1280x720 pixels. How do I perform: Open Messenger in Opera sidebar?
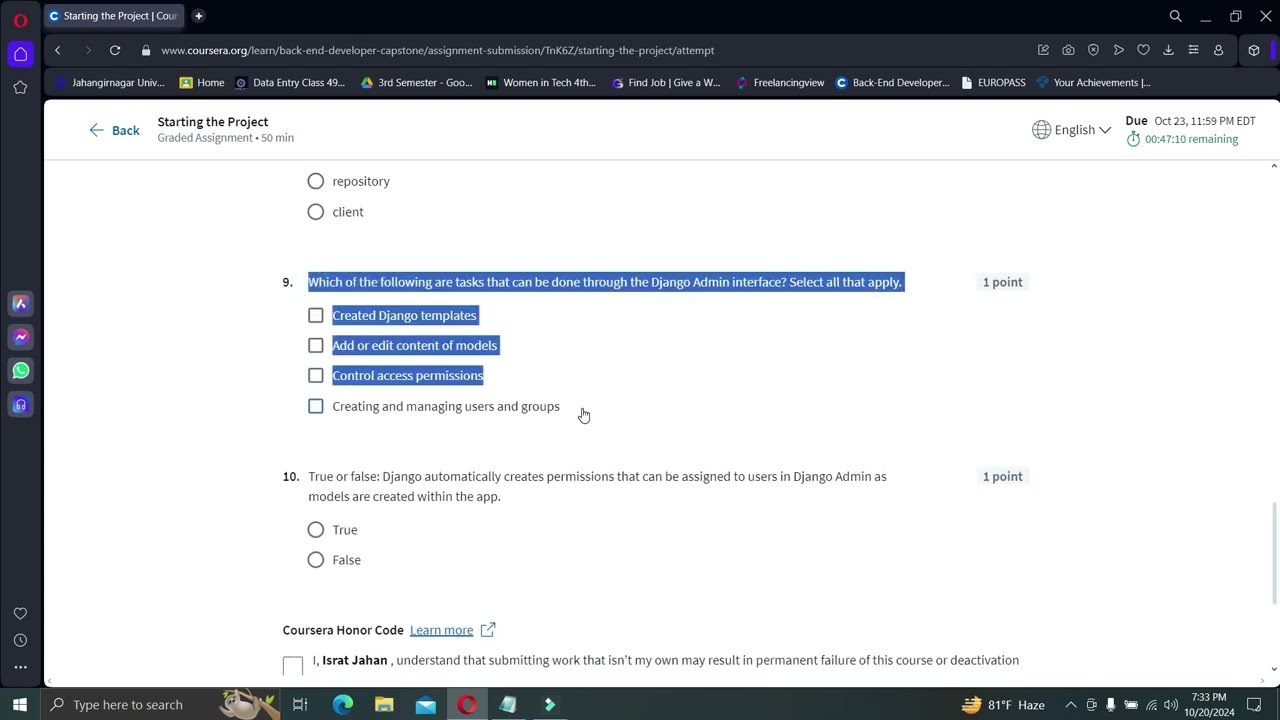[x=20, y=337]
